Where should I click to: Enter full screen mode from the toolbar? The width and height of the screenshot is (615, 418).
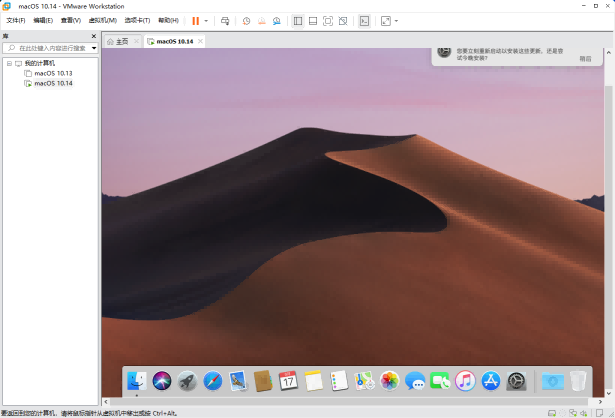click(328, 21)
